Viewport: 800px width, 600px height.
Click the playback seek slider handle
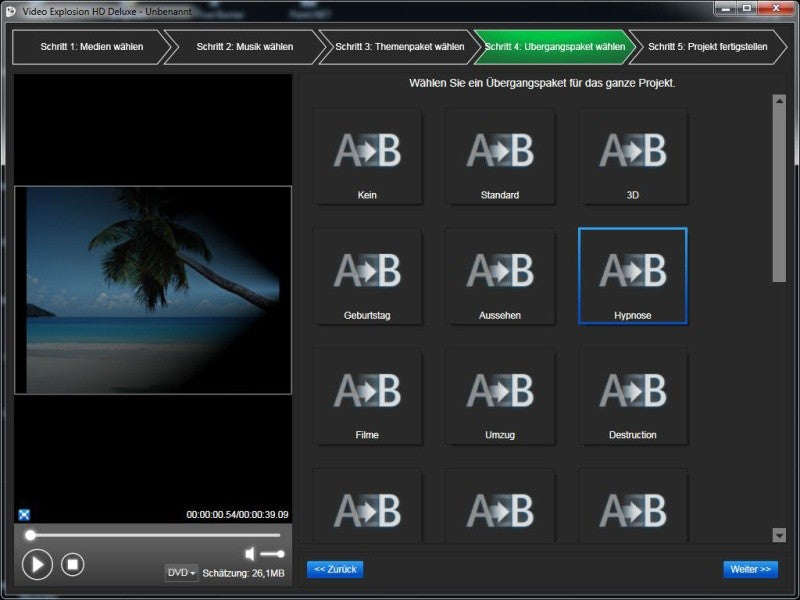(x=31, y=535)
